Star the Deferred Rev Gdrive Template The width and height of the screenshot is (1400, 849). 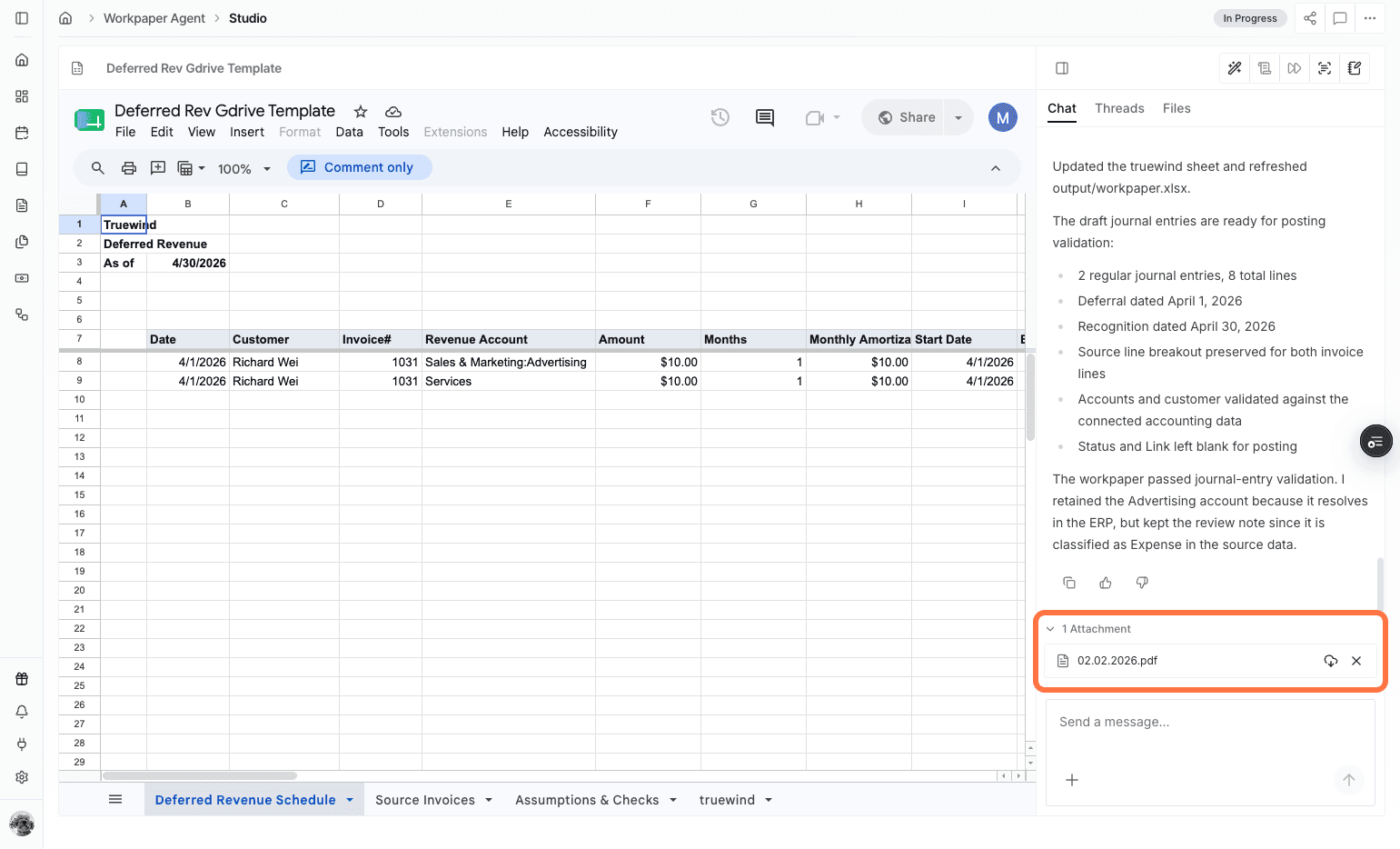[x=361, y=112]
